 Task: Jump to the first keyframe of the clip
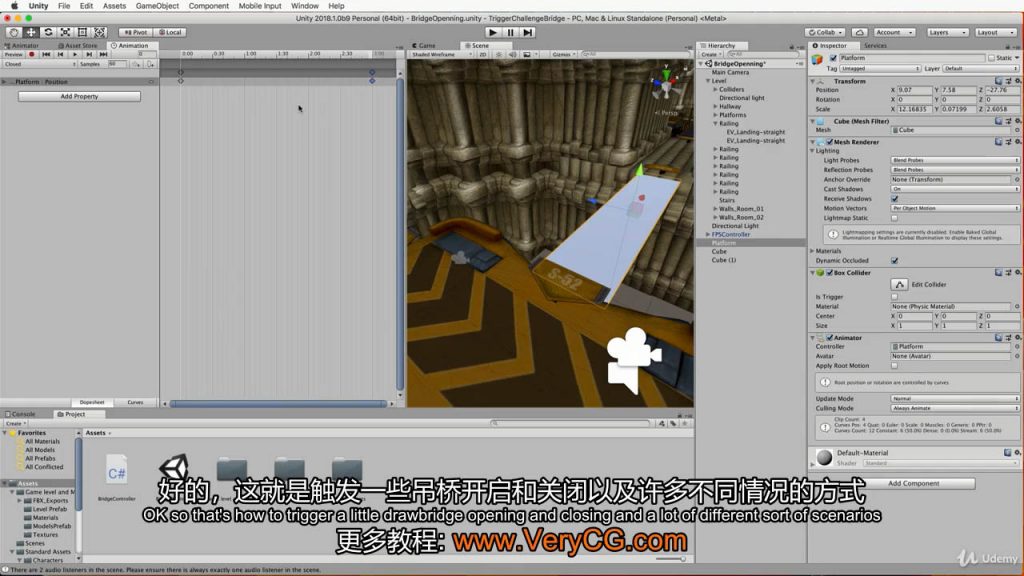(x=46, y=55)
